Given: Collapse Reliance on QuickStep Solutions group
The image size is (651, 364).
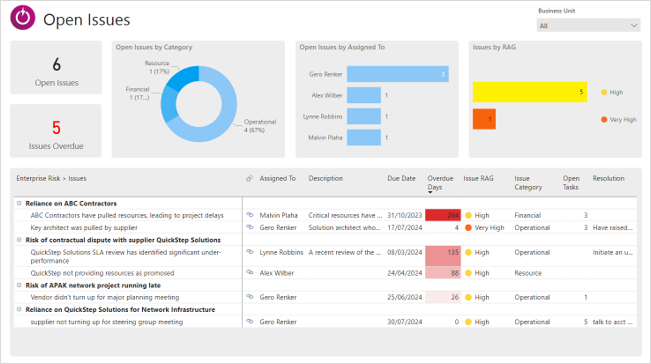Looking at the screenshot, I should (x=19, y=309).
